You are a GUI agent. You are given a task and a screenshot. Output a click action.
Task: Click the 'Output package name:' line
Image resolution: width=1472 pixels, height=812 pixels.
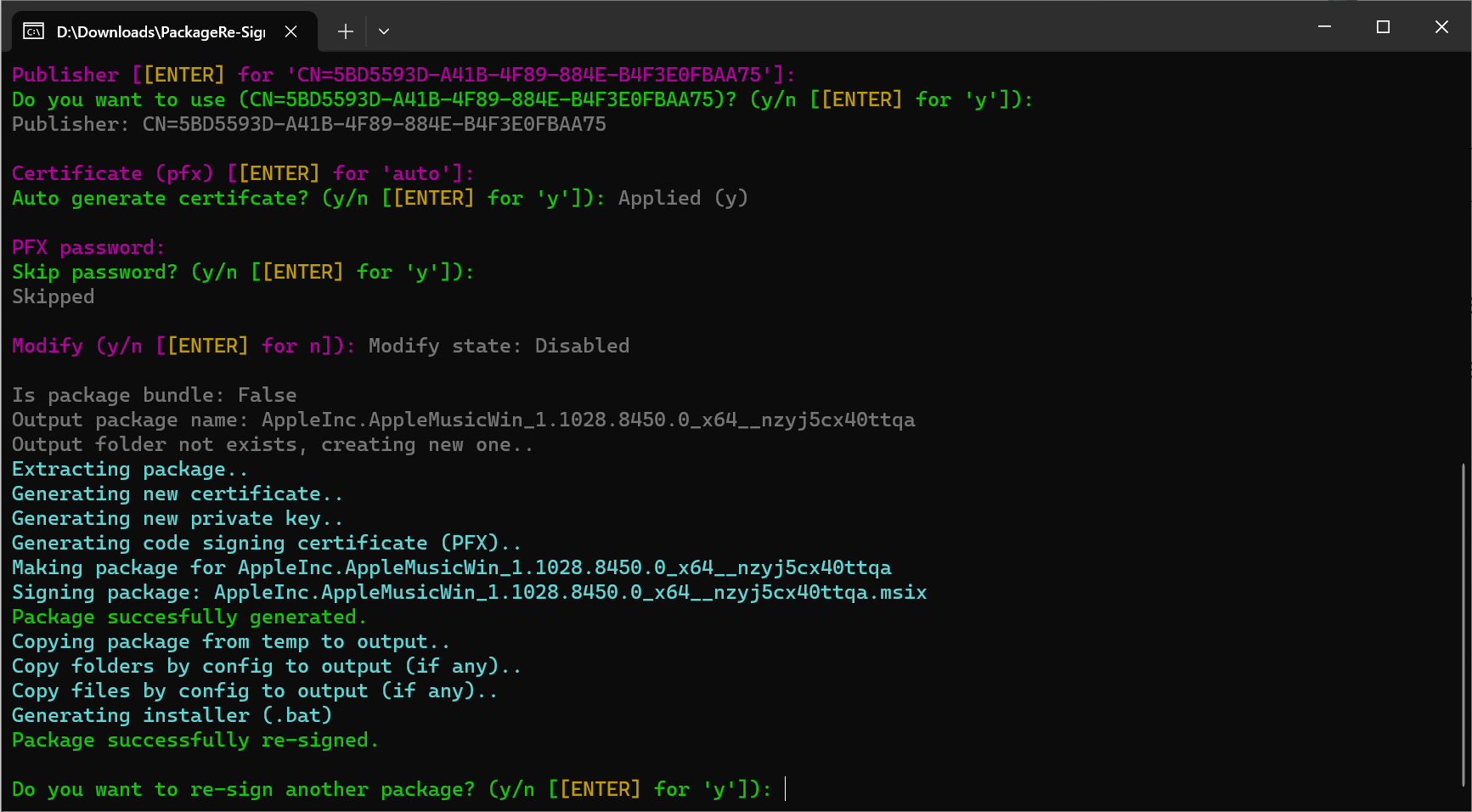(463, 420)
